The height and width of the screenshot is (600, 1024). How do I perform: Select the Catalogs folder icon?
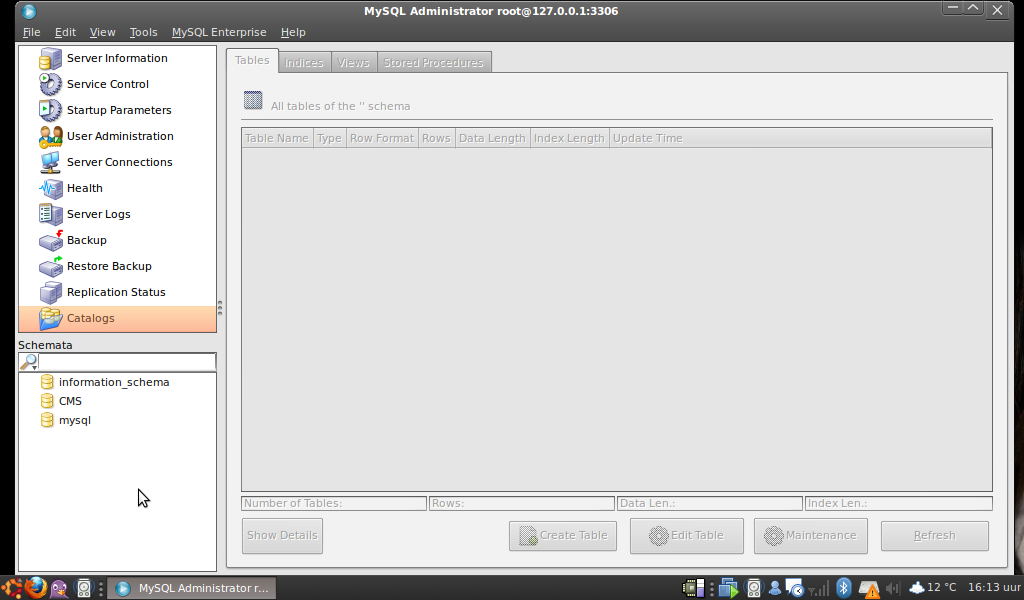point(50,318)
